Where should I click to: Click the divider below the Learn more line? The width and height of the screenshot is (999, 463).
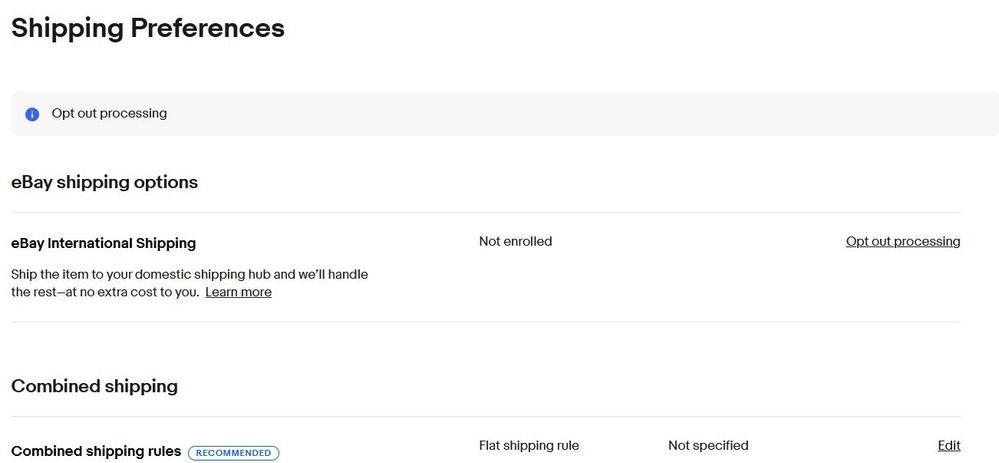[x=486, y=322]
